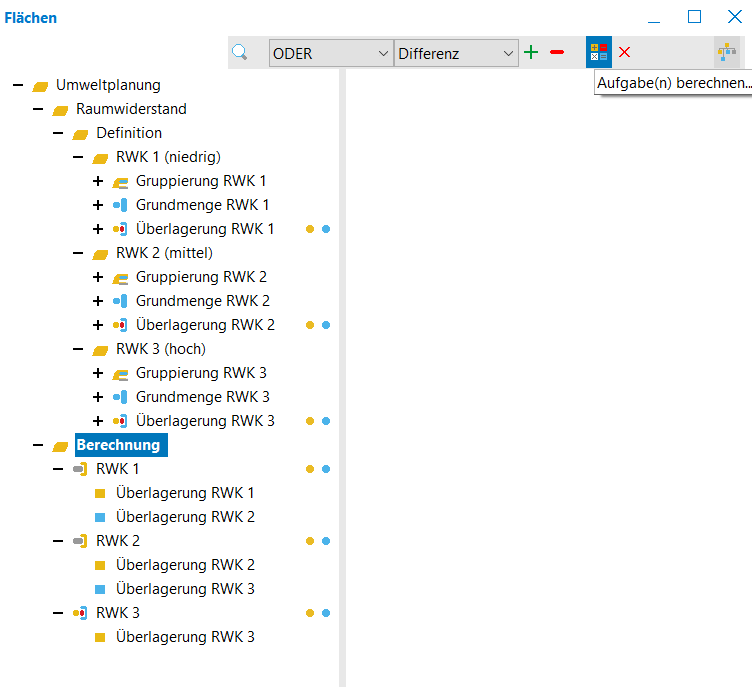Image resolution: width=752 pixels, height=687 pixels.
Task: Collapse the RWK 2 (mittel) folder
Action: point(78,253)
